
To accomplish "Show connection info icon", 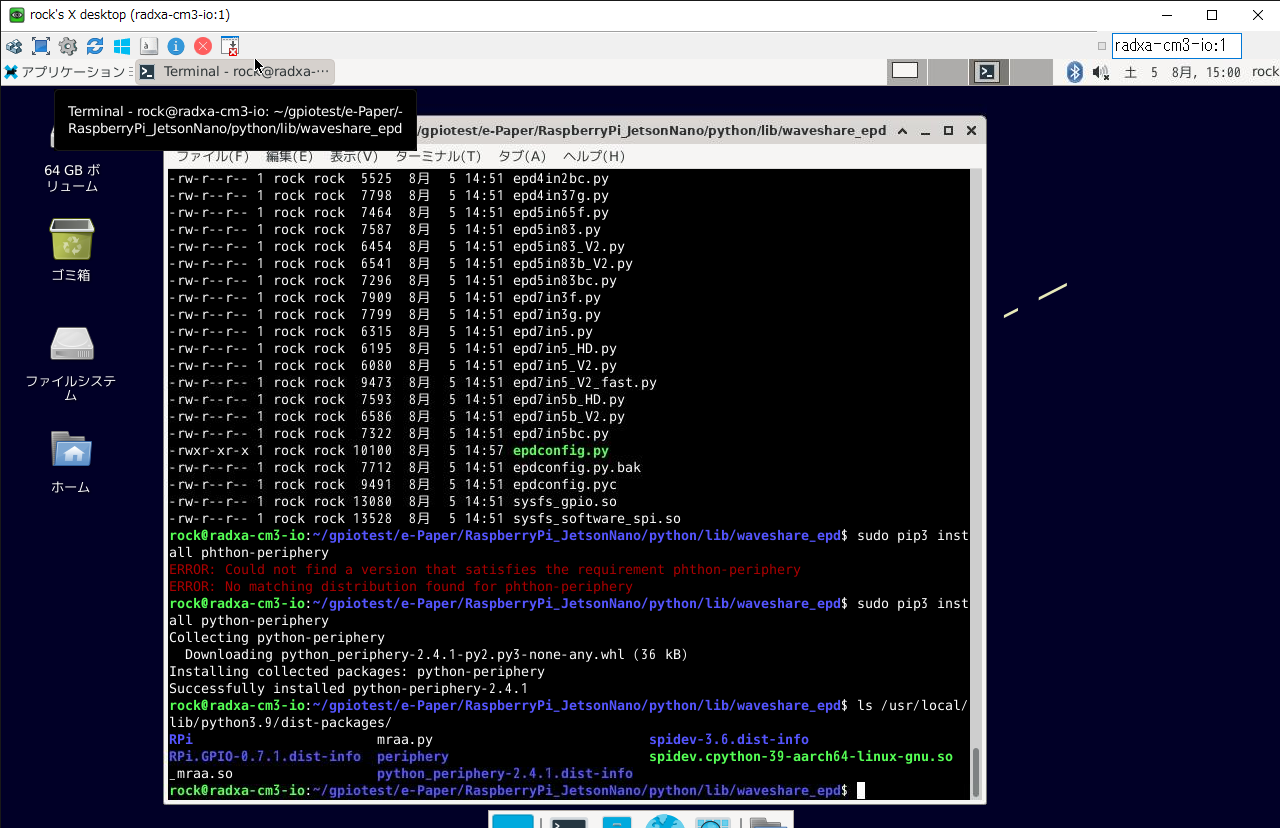I will pos(176,46).
